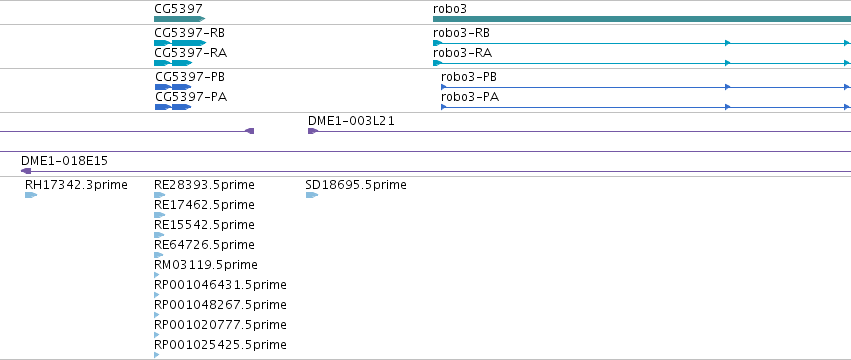Viewport: 851px width, 360px height.
Task: Select the RM03119.5prime EST marker
Action: (157, 275)
